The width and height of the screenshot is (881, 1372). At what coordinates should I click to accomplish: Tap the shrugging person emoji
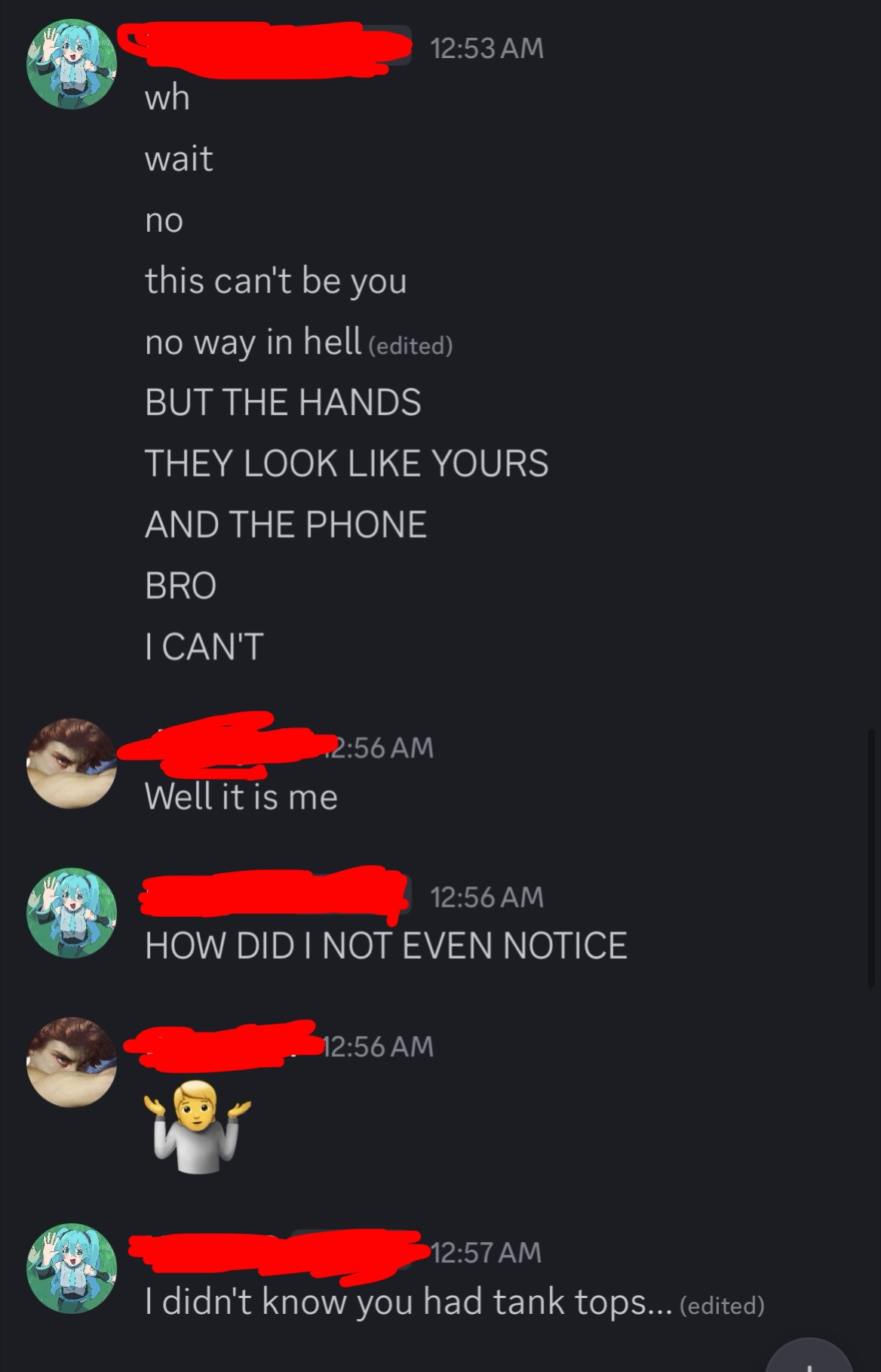[198, 1126]
